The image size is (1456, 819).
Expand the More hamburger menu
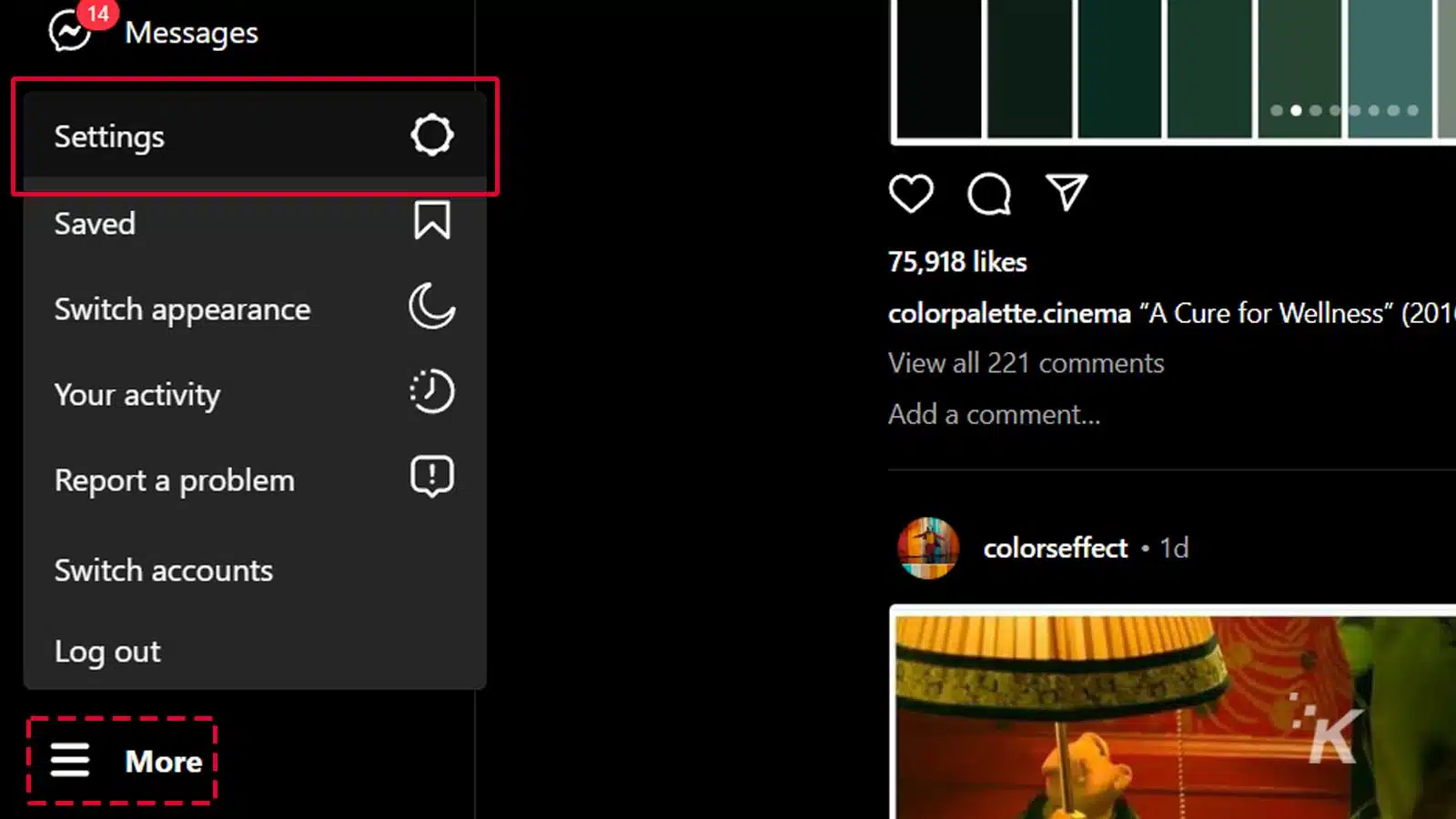click(x=71, y=761)
